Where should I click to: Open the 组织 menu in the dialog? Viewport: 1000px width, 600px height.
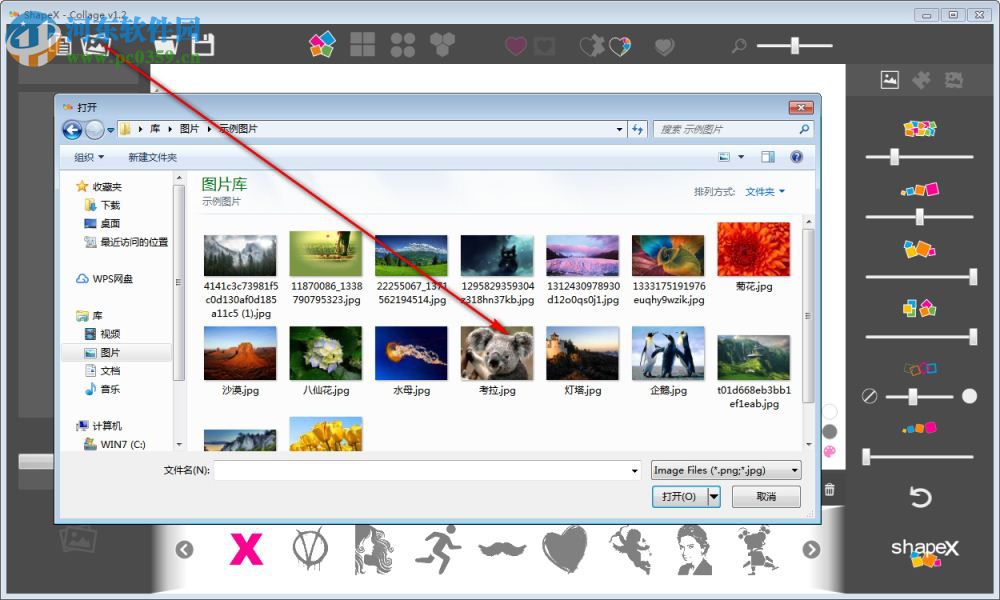pyautogui.click(x=85, y=157)
